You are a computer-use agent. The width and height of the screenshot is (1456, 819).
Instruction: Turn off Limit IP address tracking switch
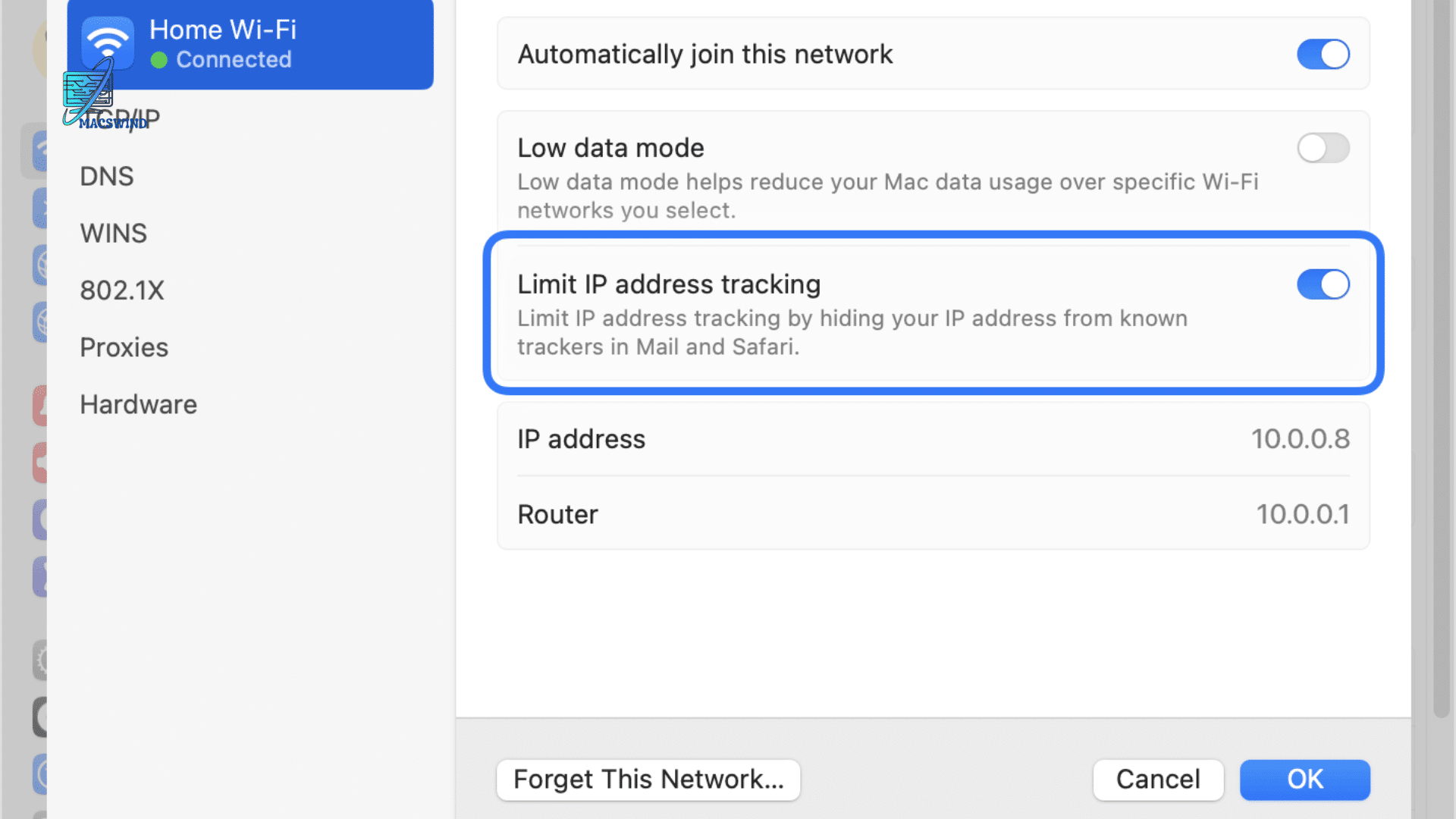coord(1323,284)
